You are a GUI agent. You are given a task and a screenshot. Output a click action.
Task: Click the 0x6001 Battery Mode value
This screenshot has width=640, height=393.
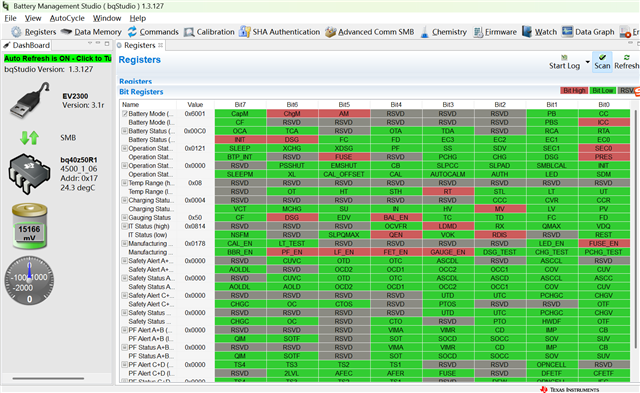[x=195, y=114]
